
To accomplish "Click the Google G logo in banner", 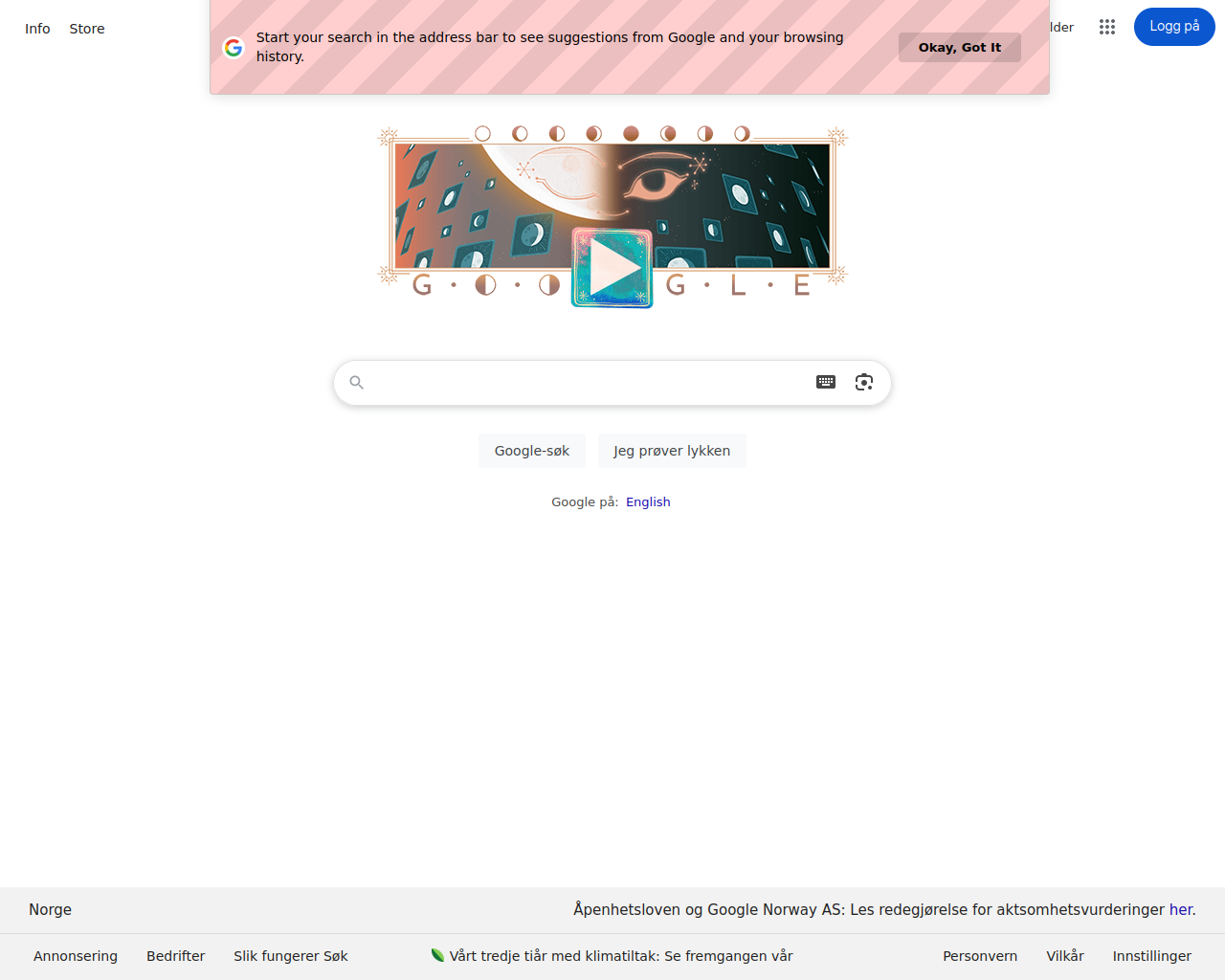I will [234, 47].
